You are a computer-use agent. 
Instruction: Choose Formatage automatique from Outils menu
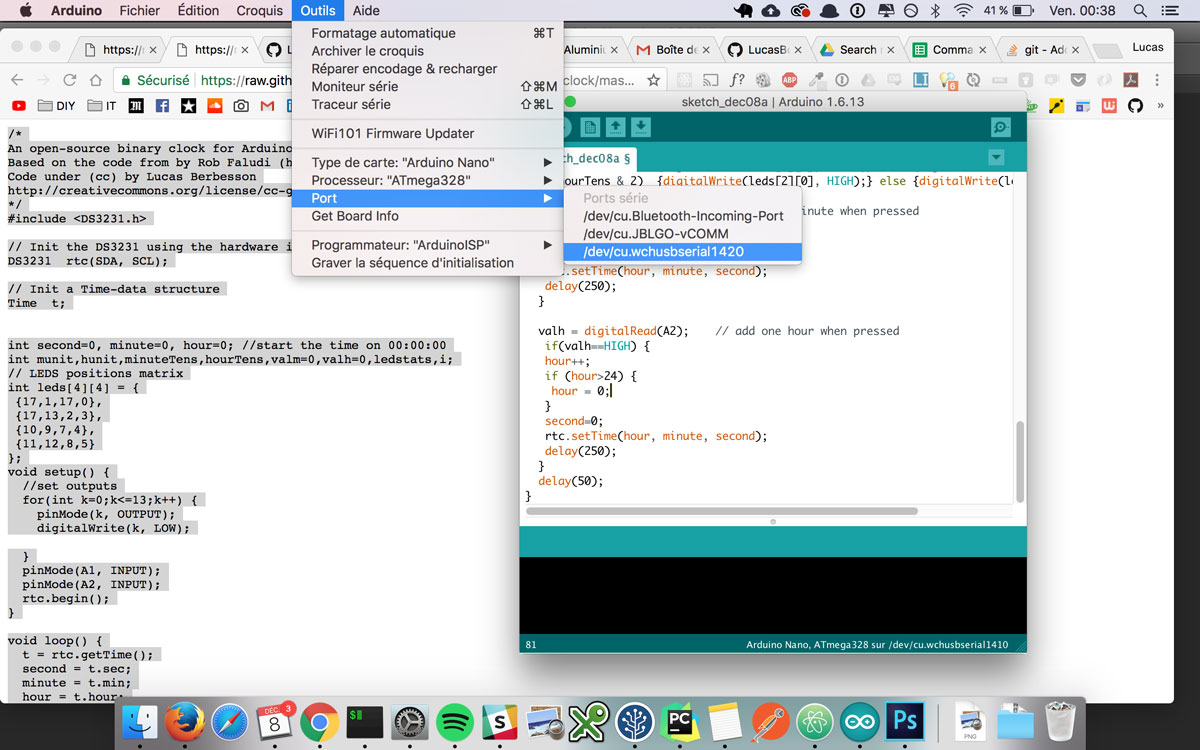[x=427, y=33]
